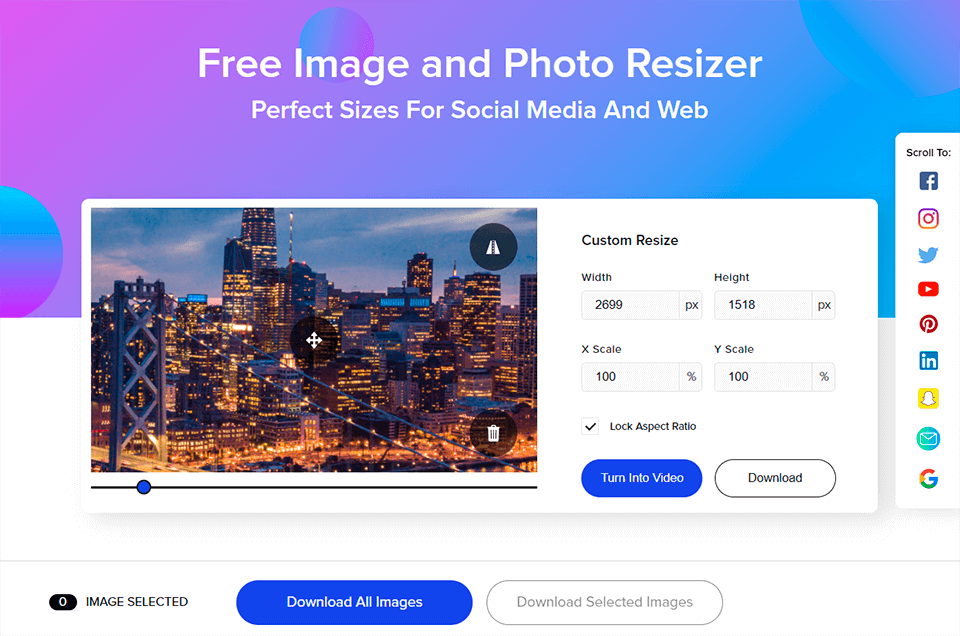Select the Pinterest icon in Scroll To
The width and height of the screenshot is (960, 636).
[928, 324]
